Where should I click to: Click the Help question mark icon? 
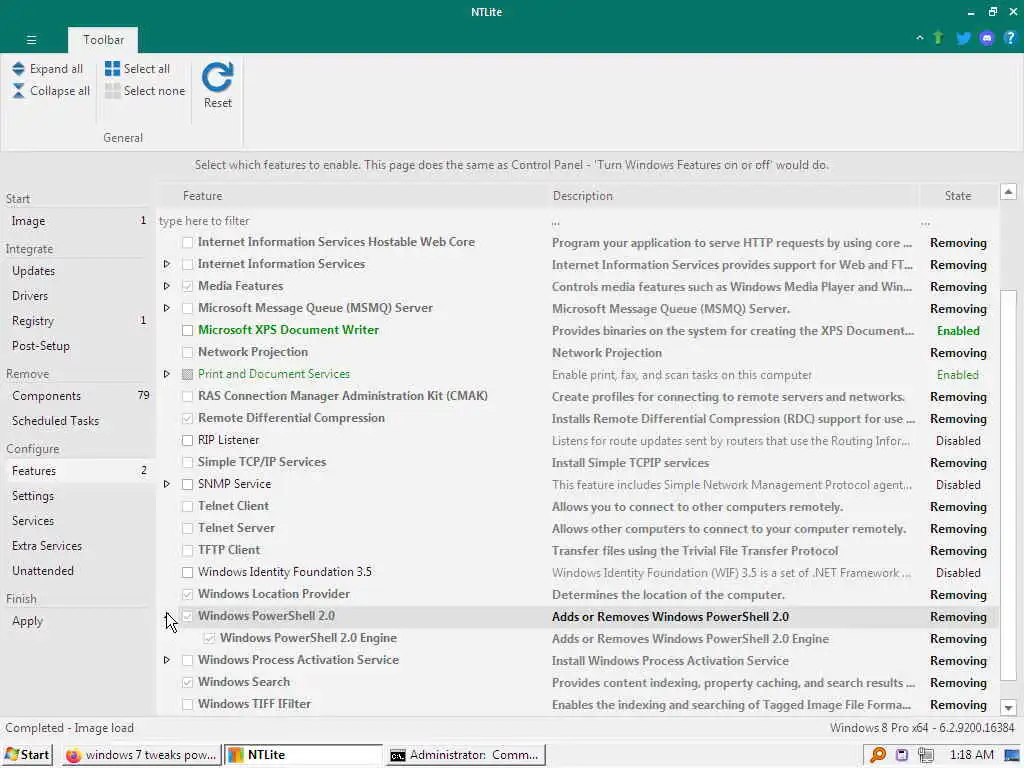[x=1010, y=38]
